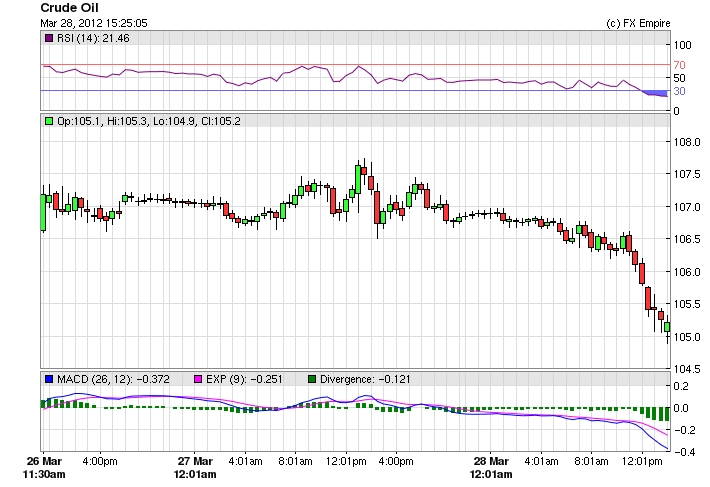Click the 'EXP (9): -0.251' label
This screenshot has width=710, height=487.
[x=244, y=379]
